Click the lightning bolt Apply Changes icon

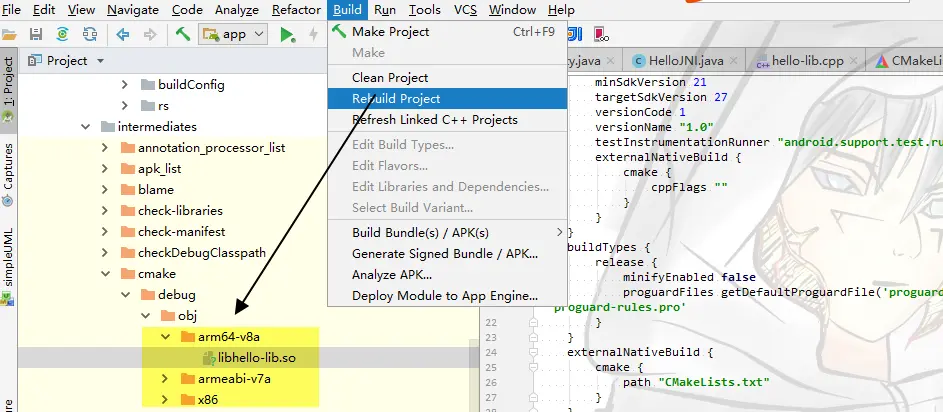point(313,34)
